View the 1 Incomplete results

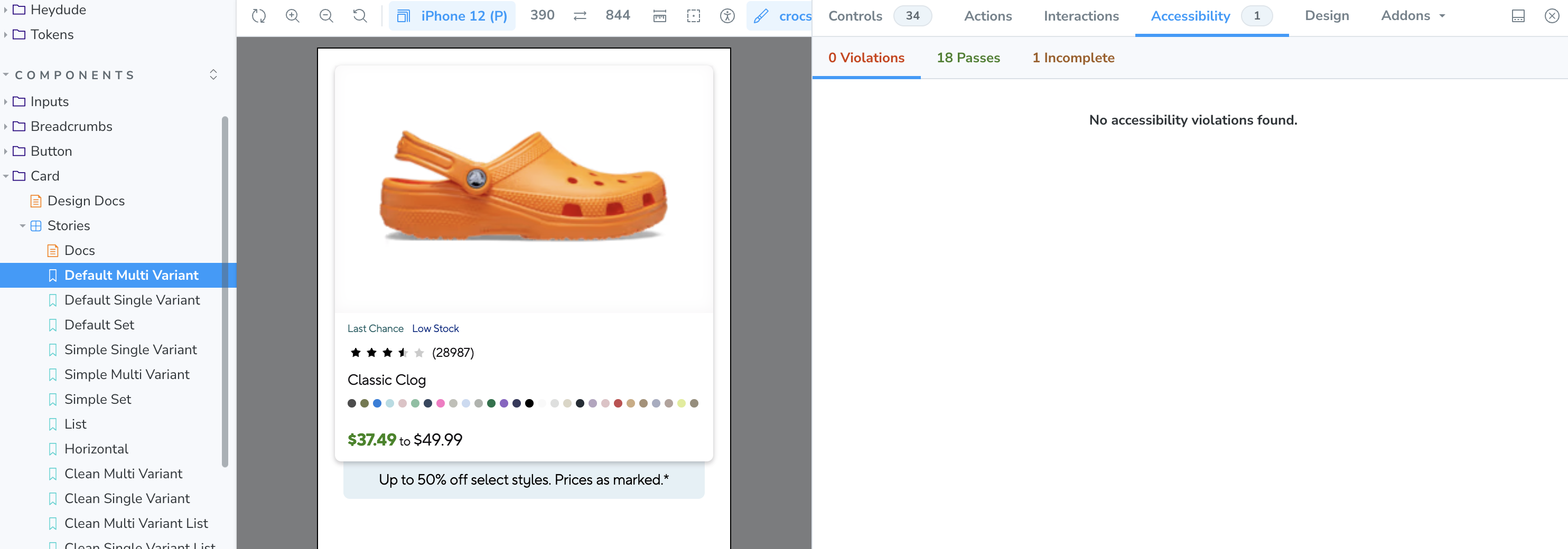click(1073, 58)
